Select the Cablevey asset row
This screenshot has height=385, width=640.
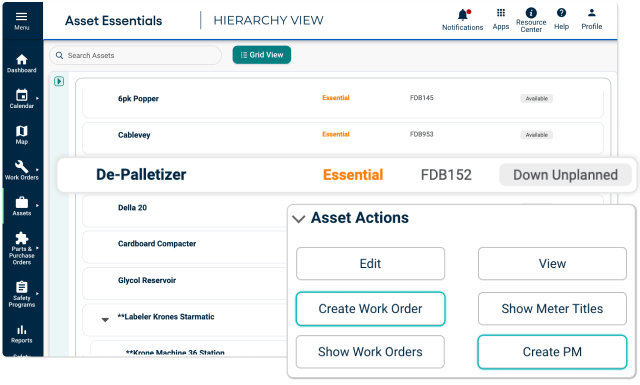click(343, 138)
